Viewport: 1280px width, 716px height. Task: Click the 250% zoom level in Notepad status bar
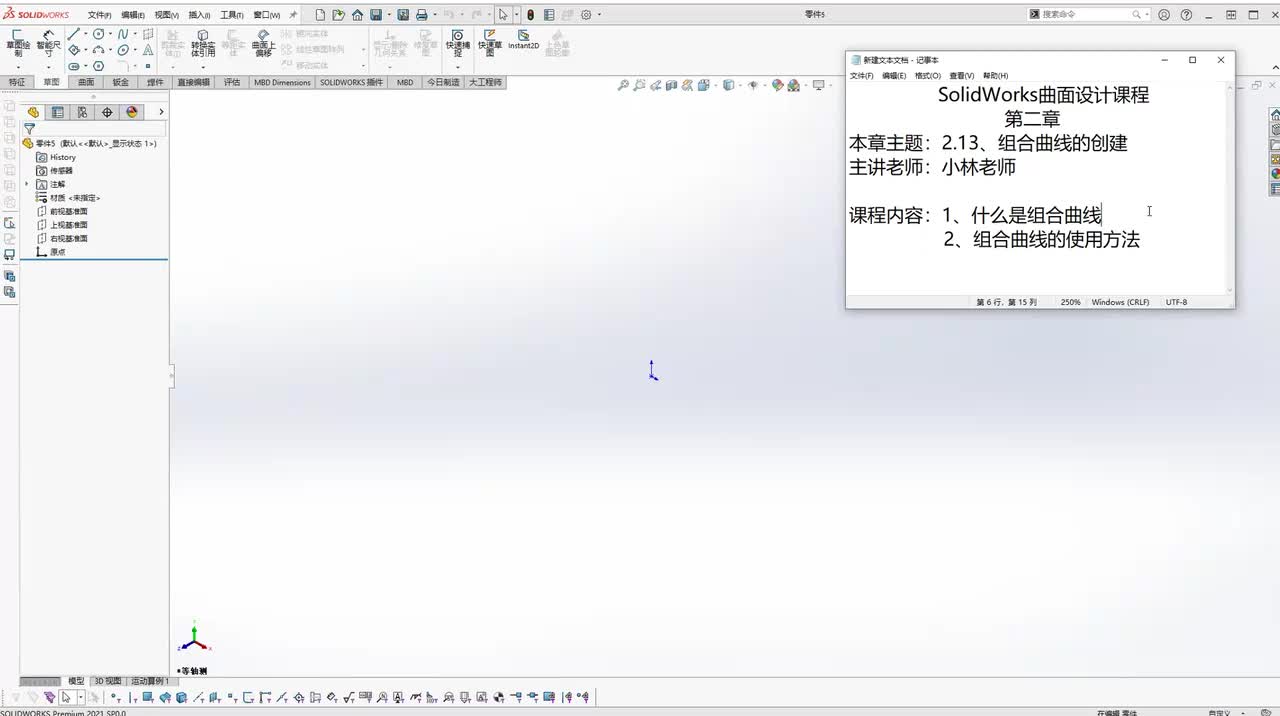(1070, 302)
